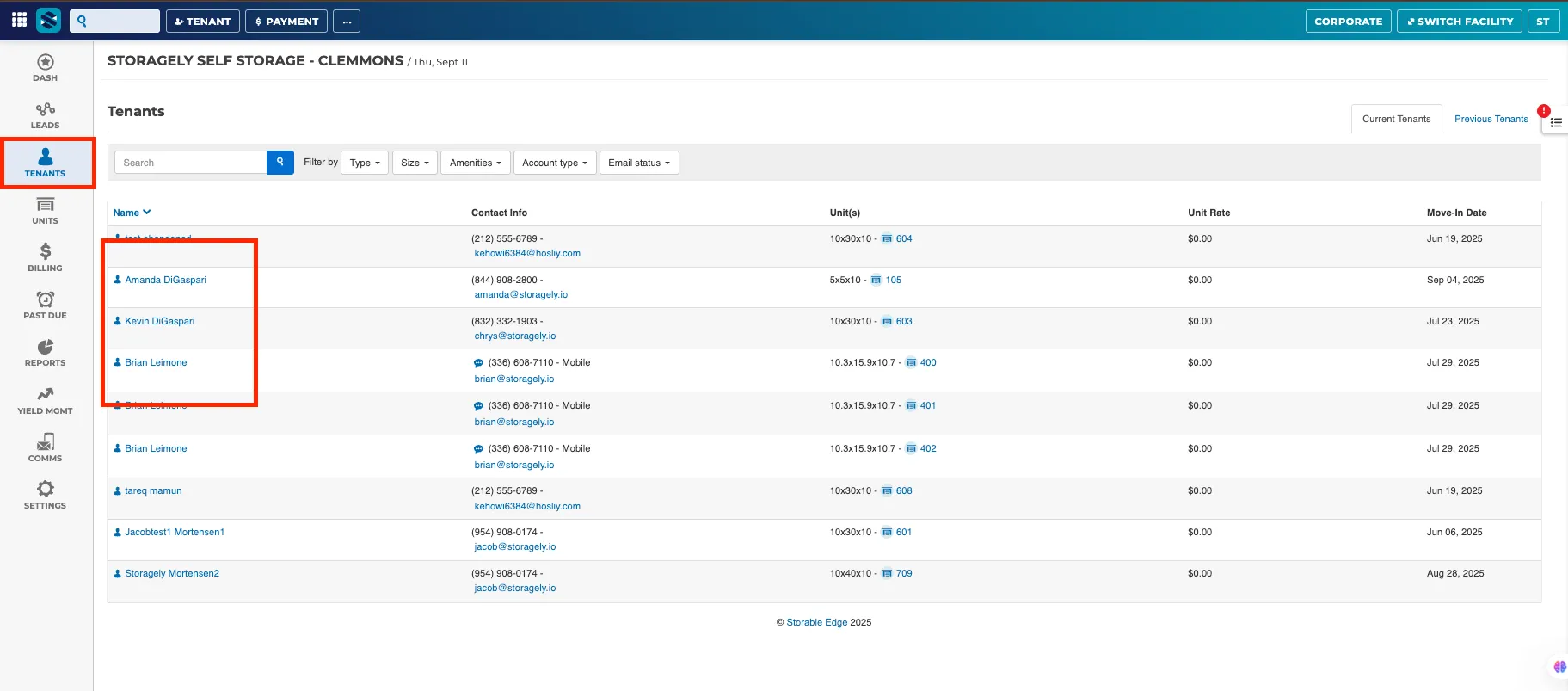The height and width of the screenshot is (691, 1568).
Task: Select the Current Tenants tab
Action: coord(1396,119)
